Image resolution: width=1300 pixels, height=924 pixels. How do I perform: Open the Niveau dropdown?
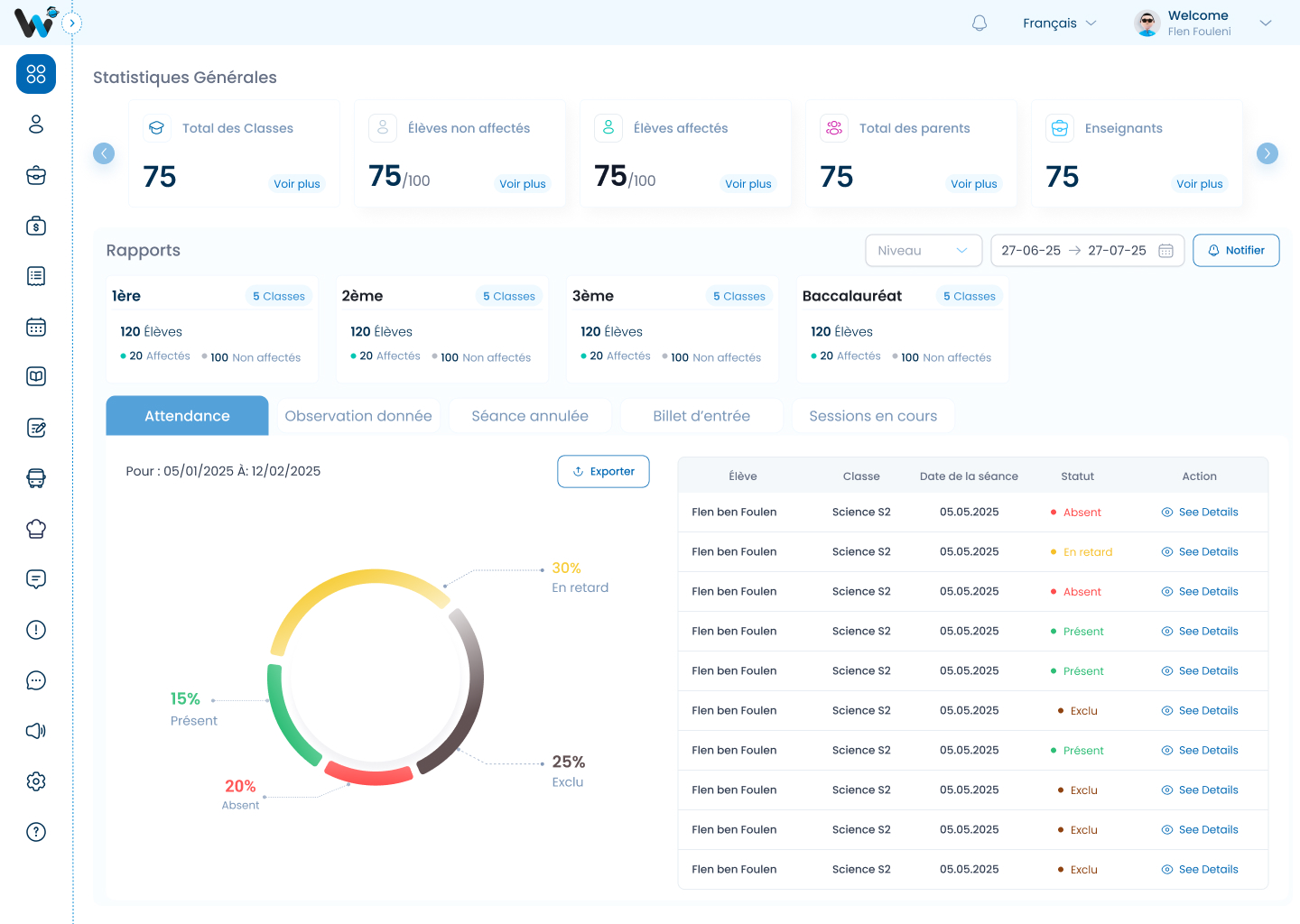click(923, 251)
